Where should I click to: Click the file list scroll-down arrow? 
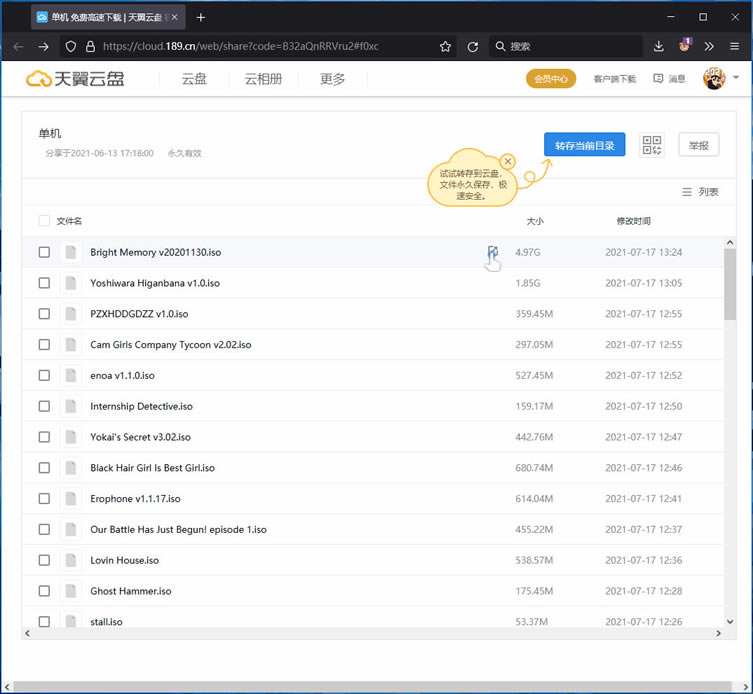pyautogui.click(x=730, y=621)
